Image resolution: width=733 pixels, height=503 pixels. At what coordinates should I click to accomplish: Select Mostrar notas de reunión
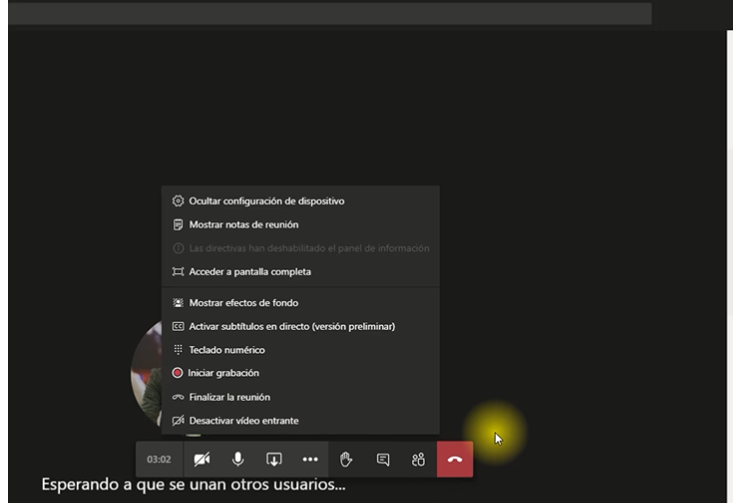(300, 225)
